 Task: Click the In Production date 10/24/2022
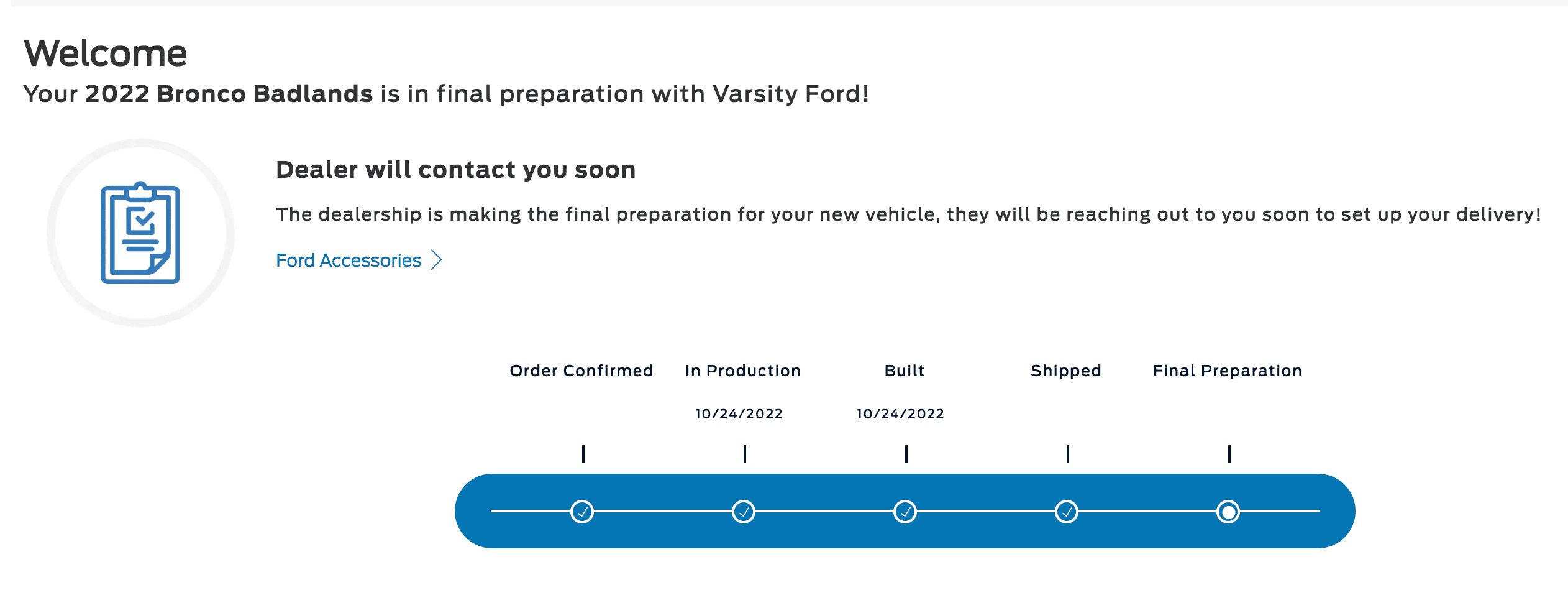(739, 414)
